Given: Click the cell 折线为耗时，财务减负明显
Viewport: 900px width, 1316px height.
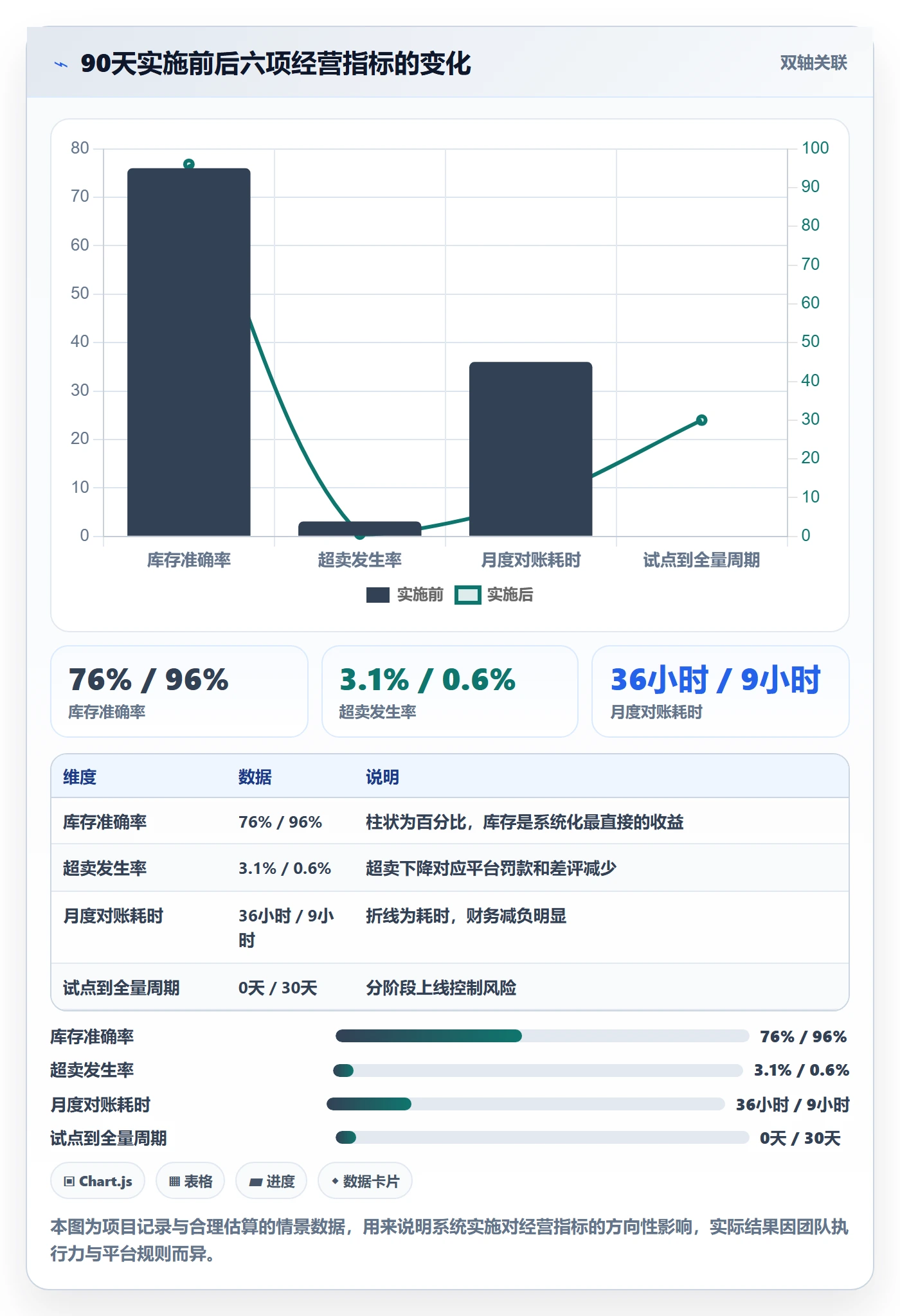Looking at the screenshot, I should (466, 916).
